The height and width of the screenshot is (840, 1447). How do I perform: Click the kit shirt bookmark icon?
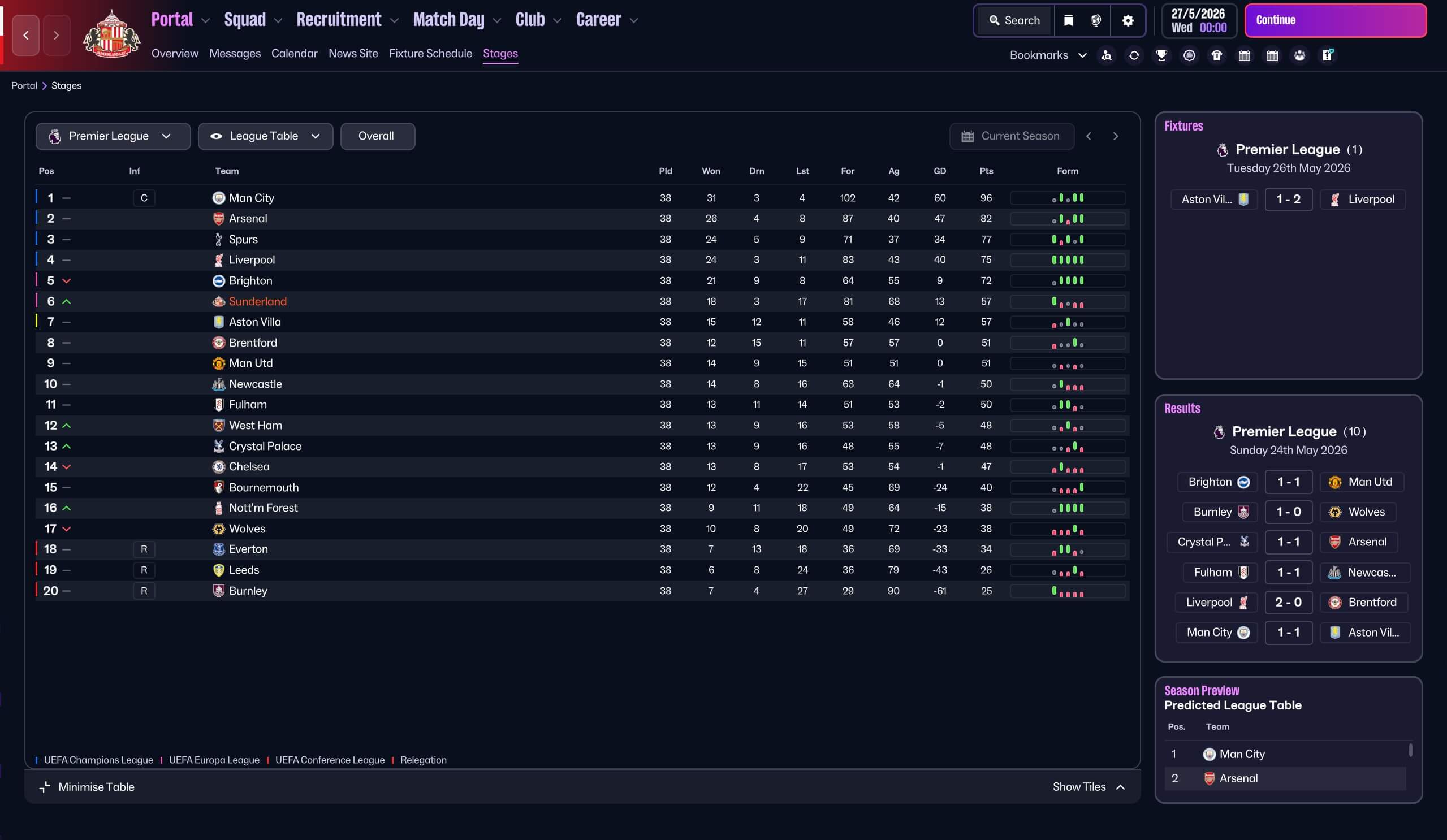tap(1216, 55)
